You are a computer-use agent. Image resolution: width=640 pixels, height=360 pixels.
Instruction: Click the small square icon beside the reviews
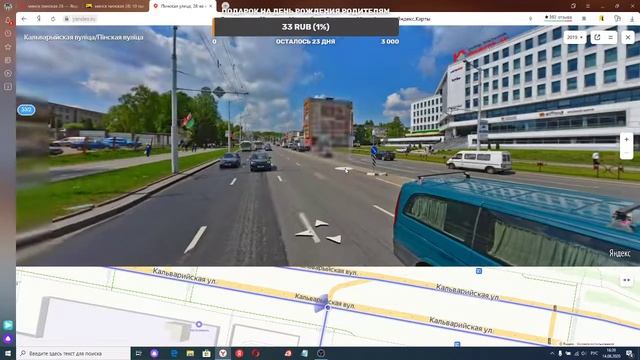click(x=584, y=19)
